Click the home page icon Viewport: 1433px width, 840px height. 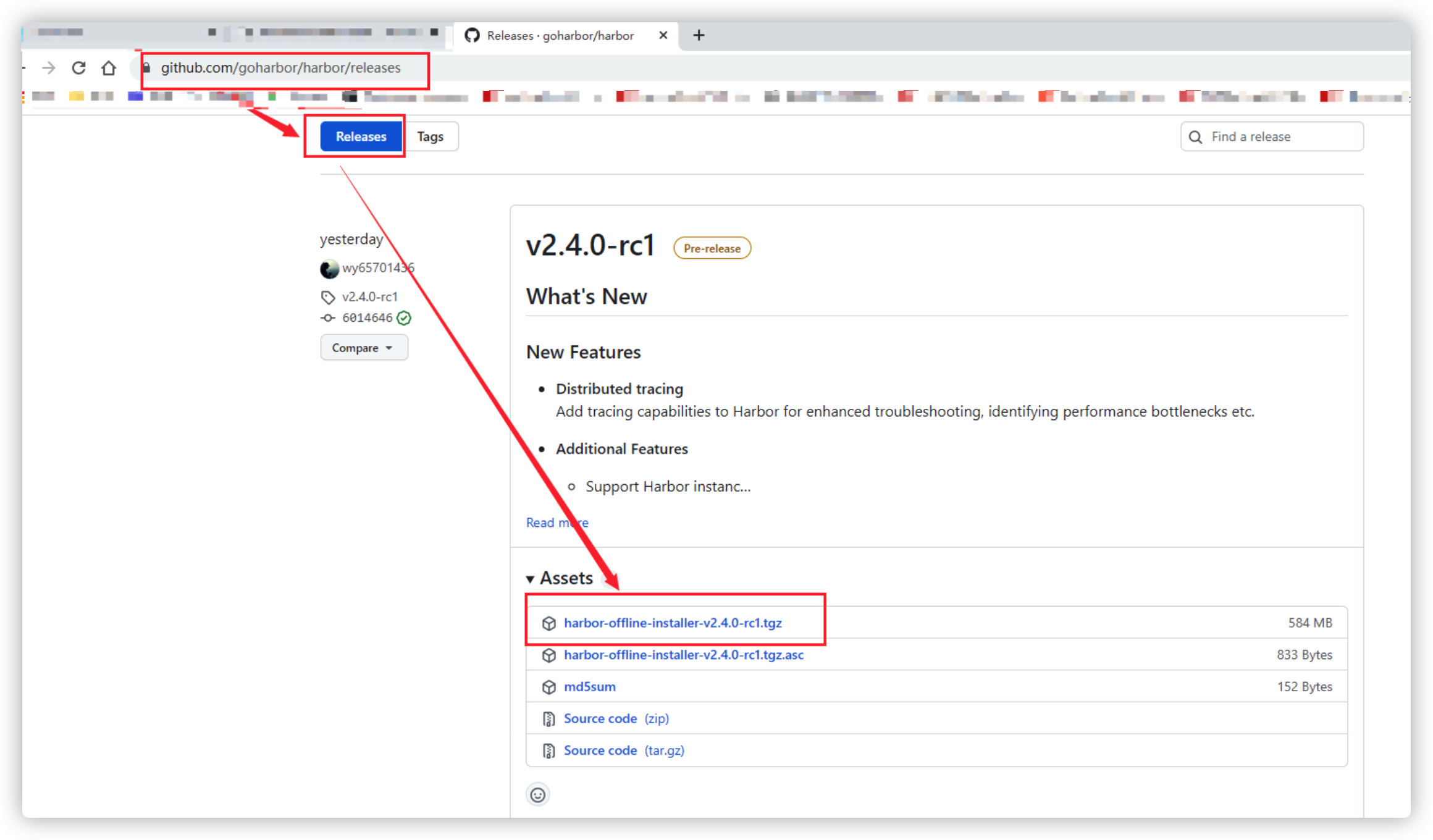109,68
